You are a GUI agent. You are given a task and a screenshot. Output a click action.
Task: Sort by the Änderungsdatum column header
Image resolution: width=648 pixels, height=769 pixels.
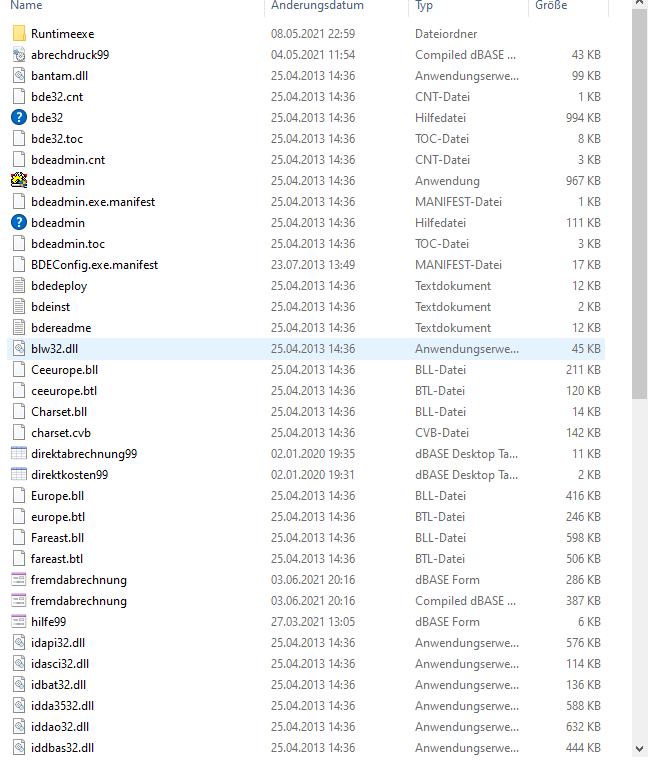coord(317,6)
